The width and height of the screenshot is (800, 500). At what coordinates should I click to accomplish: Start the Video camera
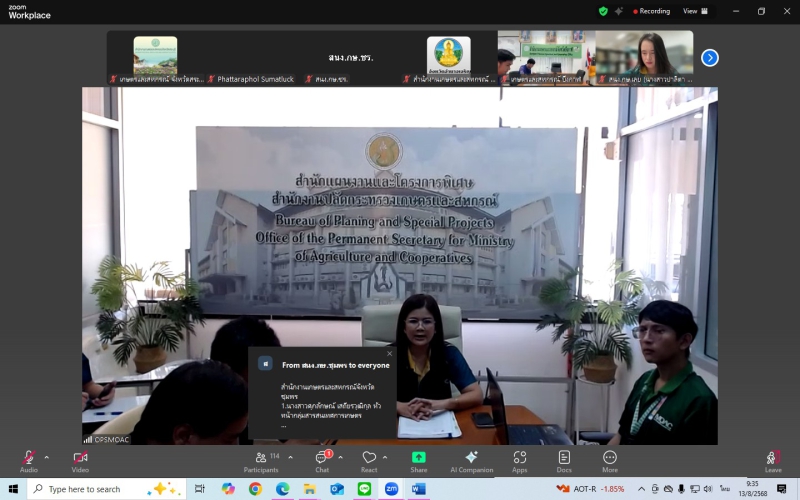click(80, 461)
